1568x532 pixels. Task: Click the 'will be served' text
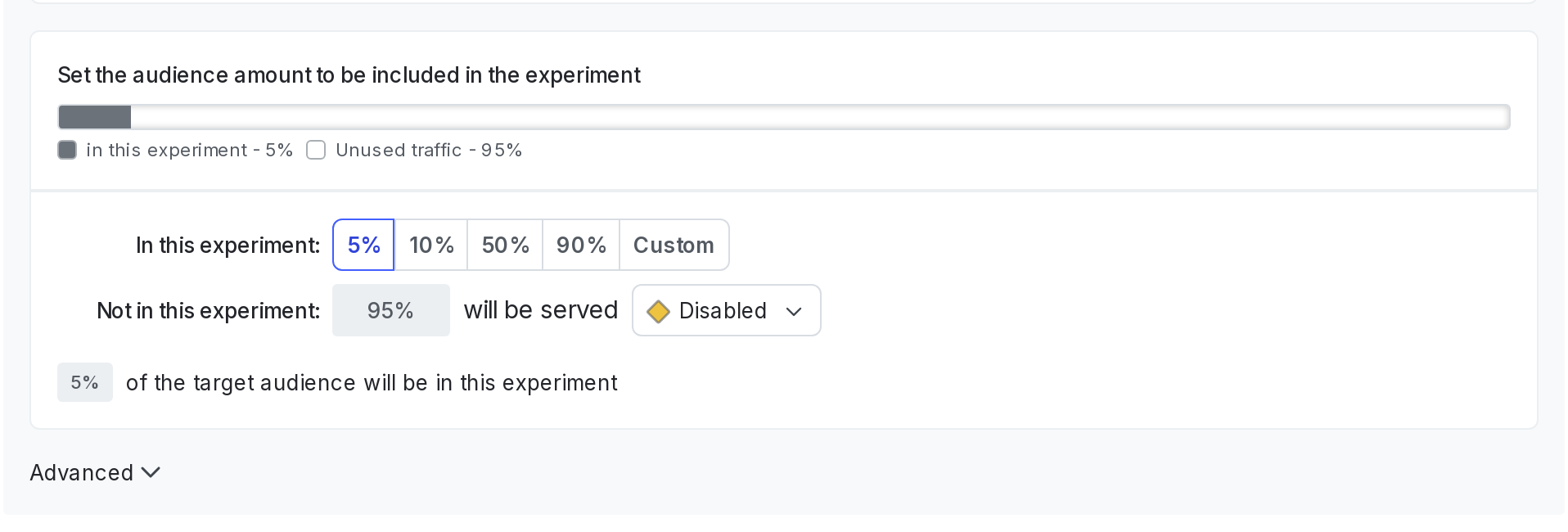click(x=541, y=310)
